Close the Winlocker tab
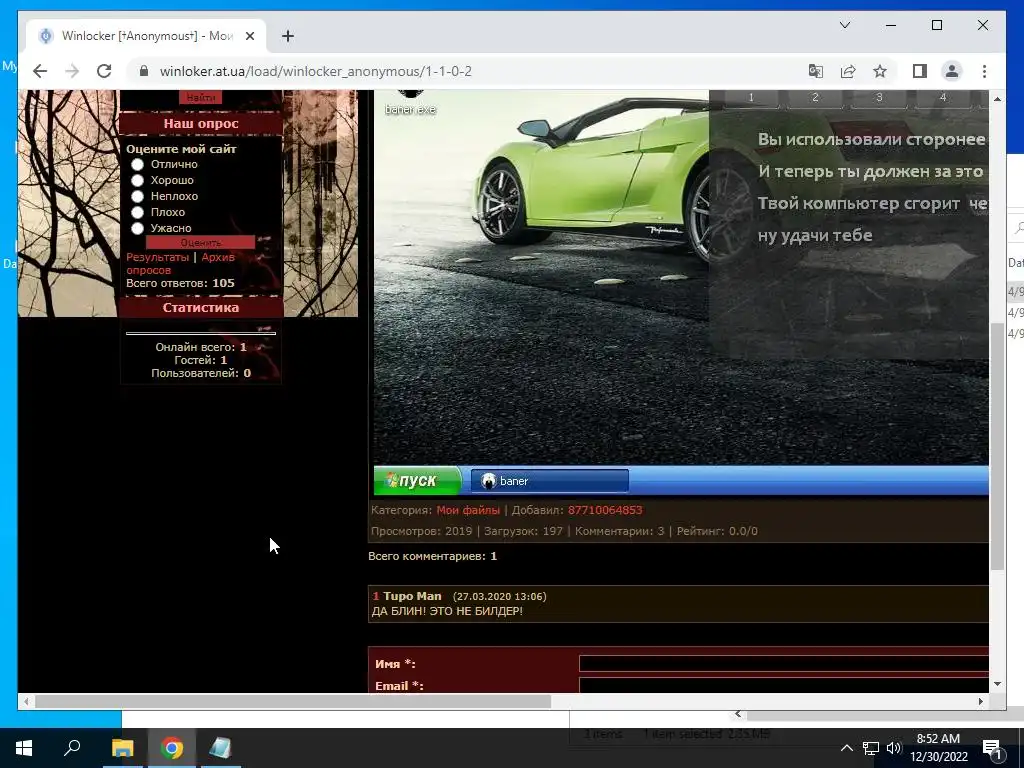The width and height of the screenshot is (1024, 768). click(249, 36)
